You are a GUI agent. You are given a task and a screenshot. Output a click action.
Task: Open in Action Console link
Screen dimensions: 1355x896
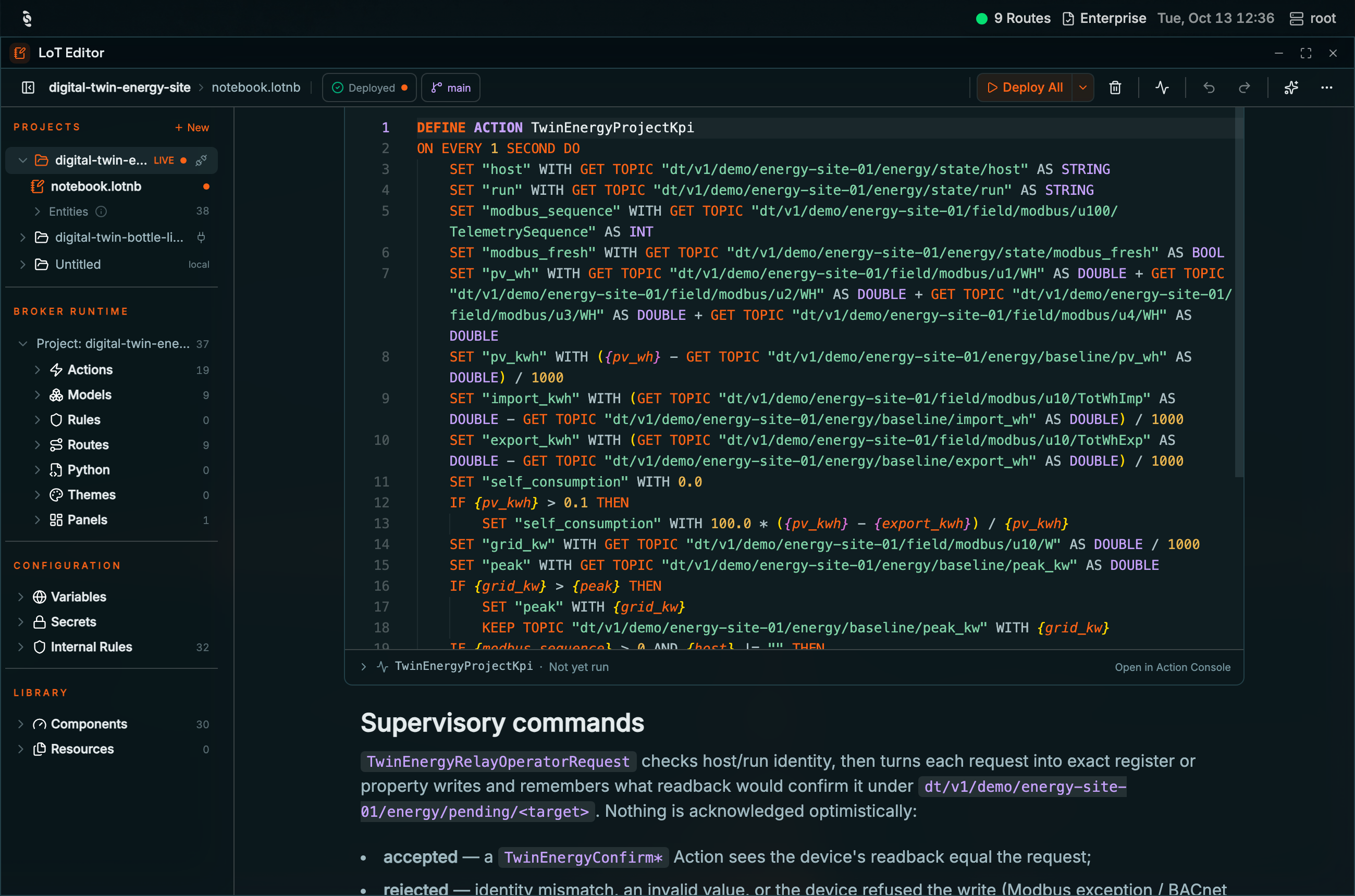(1172, 667)
